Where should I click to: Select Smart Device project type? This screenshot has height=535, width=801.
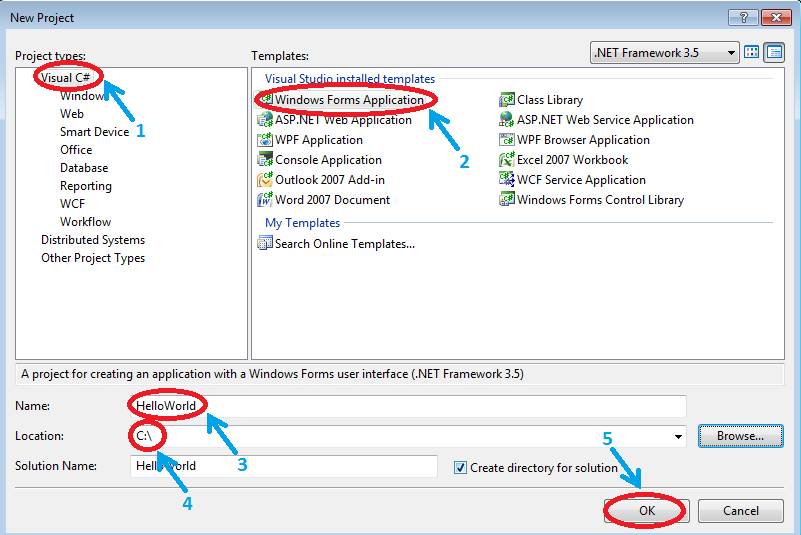click(95, 132)
